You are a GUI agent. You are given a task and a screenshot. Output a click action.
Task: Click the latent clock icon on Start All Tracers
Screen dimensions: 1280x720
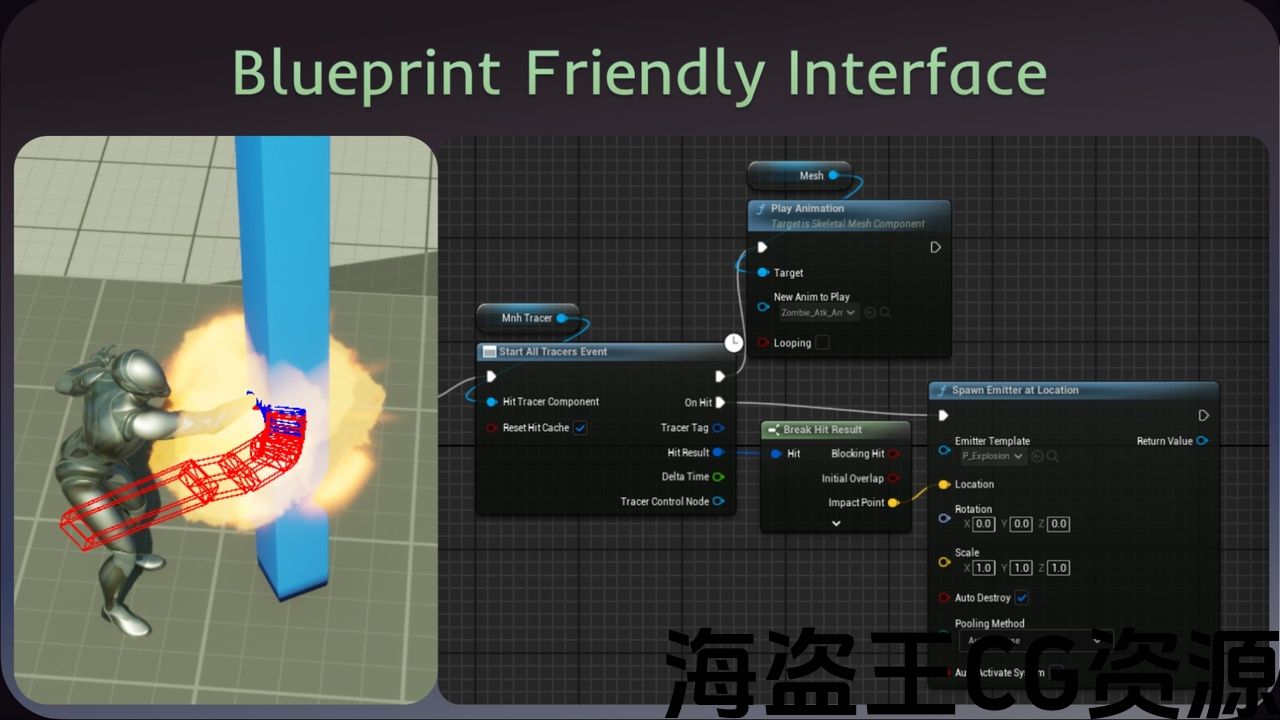tap(733, 342)
